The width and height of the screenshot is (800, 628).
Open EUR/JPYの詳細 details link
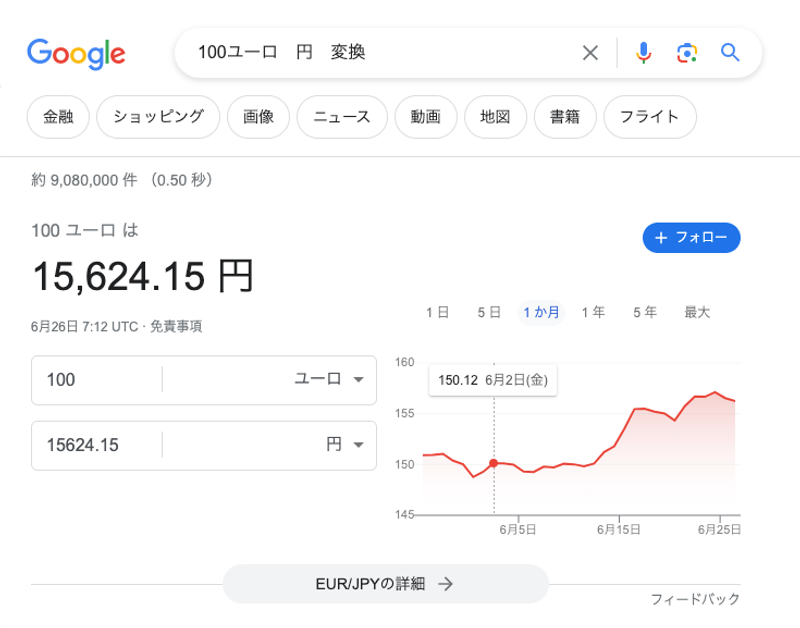[x=385, y=584]
